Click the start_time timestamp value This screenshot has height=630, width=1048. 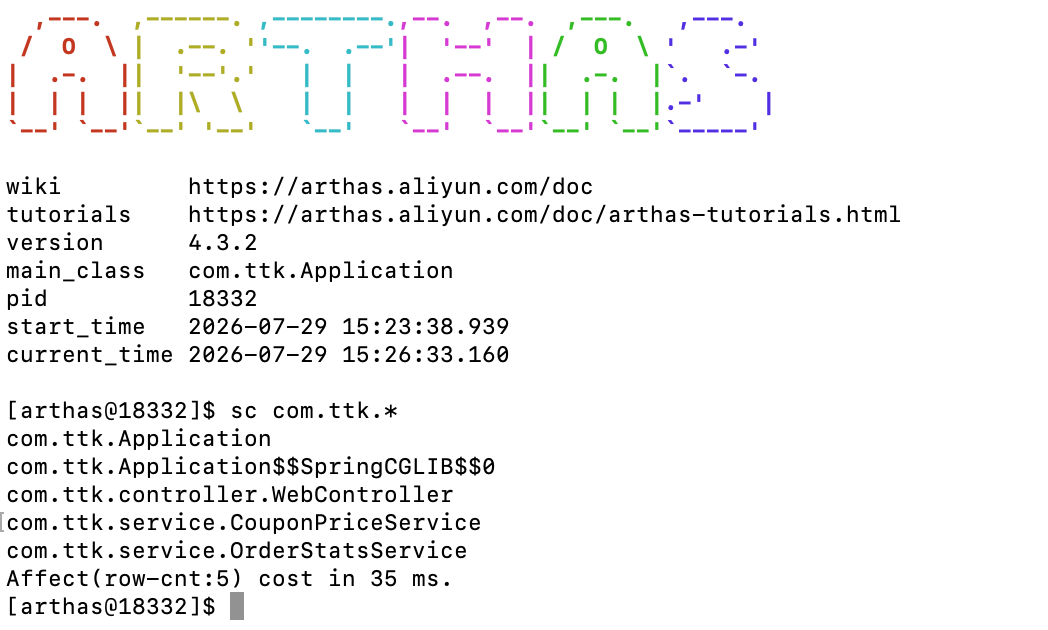pyautogui.click(x=349, y=327)
